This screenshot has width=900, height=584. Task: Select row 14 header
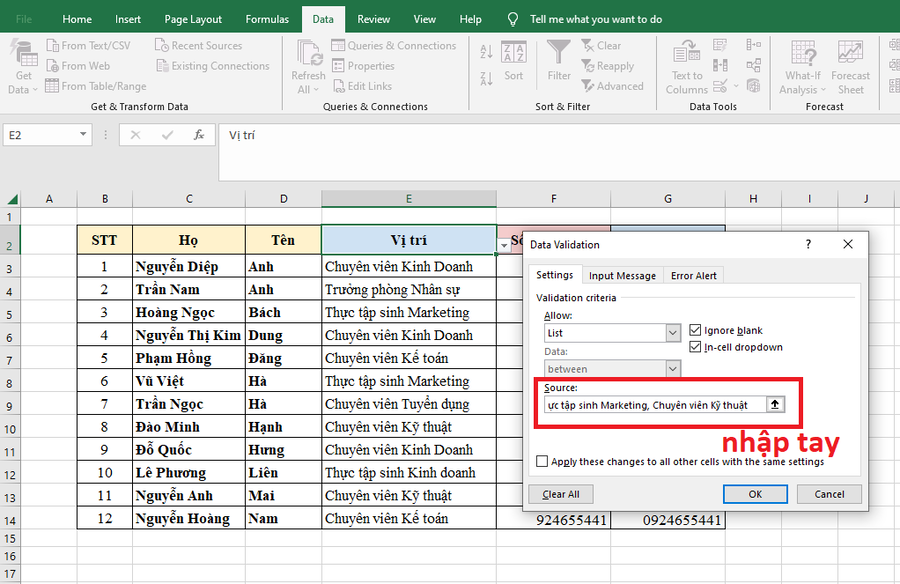[x=10, y=520]
